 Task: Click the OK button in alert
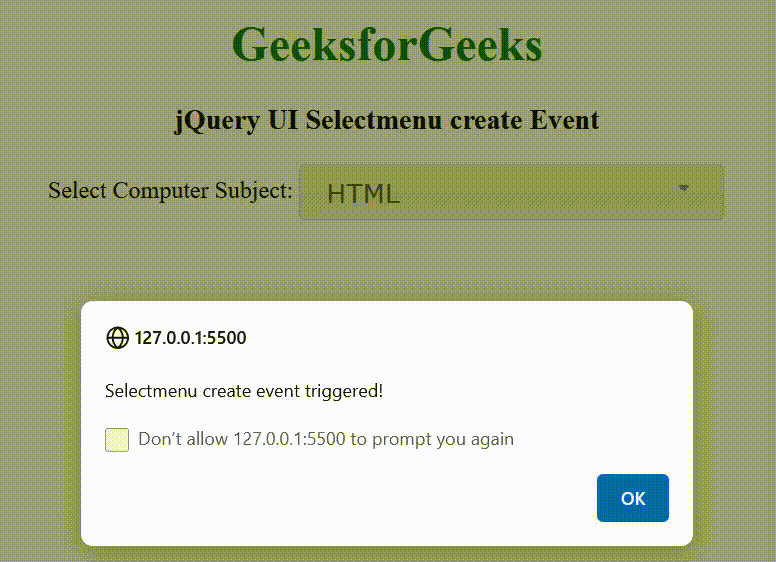click(x=632, y=498)
